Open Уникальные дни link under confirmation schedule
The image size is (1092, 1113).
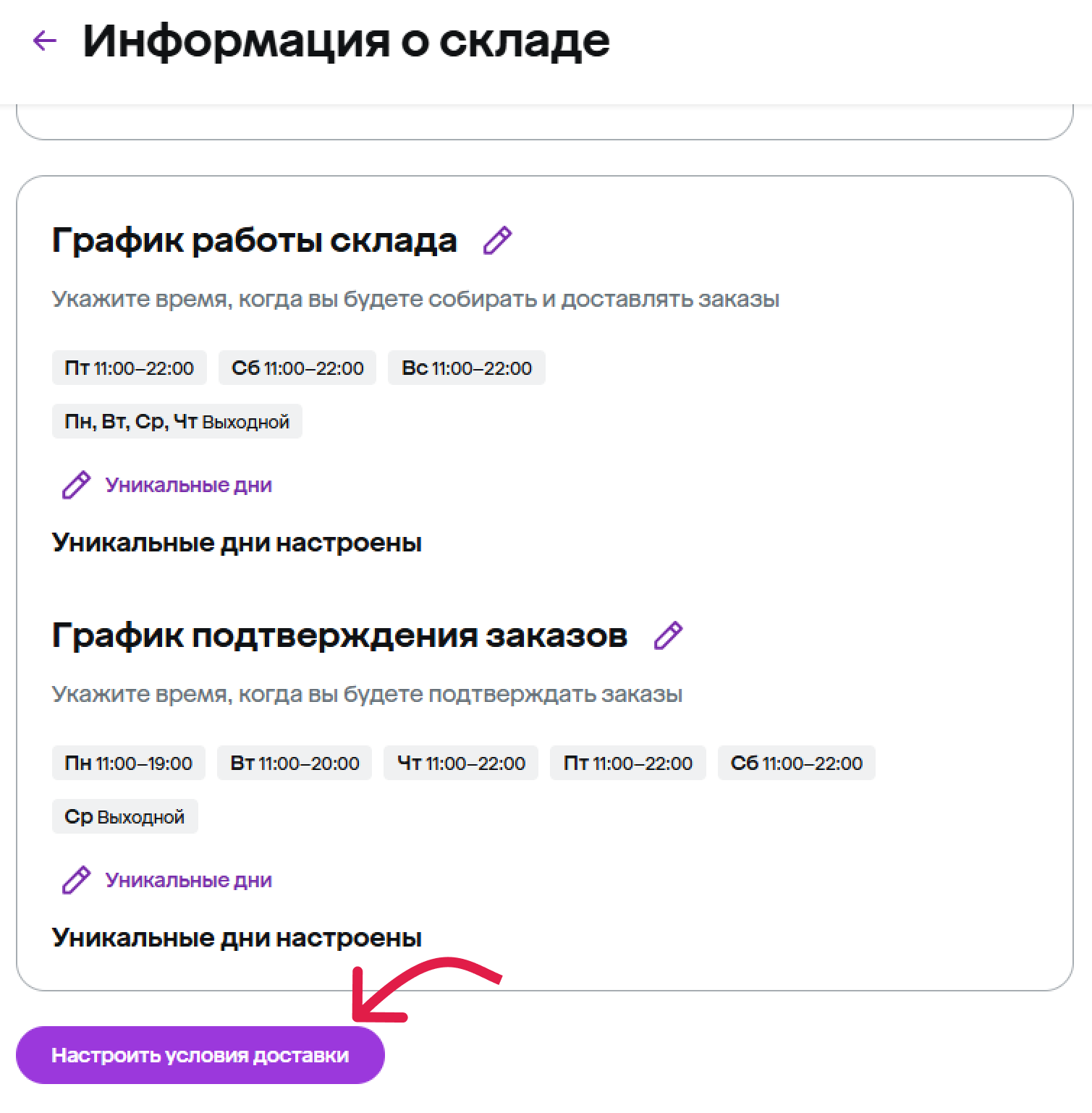[x=189, y=880]
